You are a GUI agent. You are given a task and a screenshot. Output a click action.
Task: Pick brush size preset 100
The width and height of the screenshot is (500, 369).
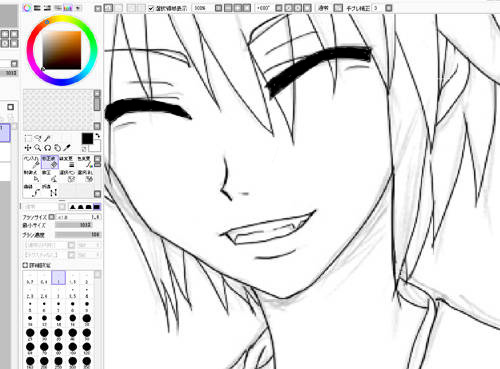tap(73, 349)
